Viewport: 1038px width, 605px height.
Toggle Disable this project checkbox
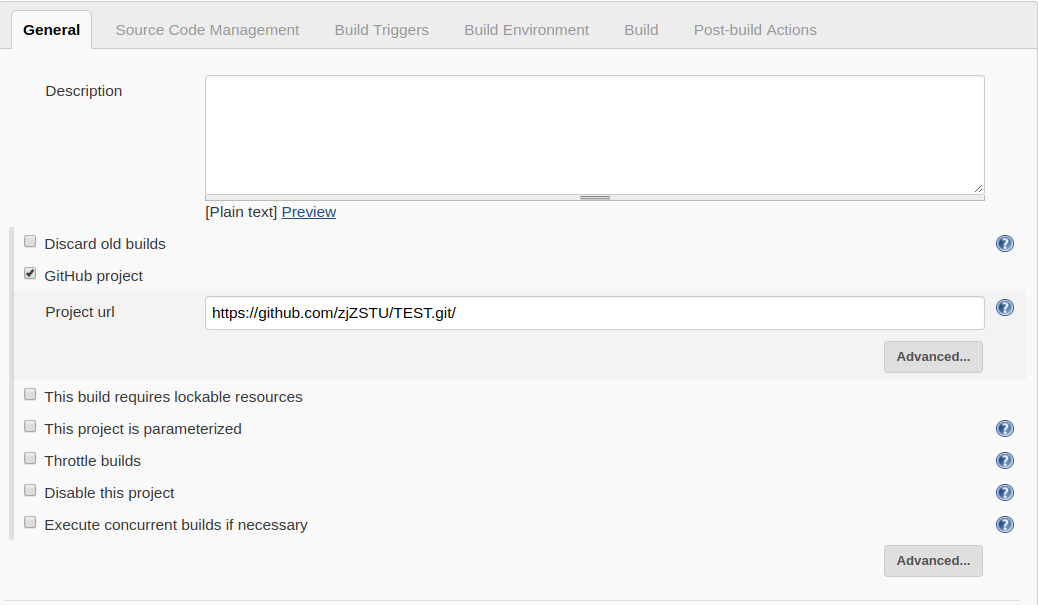coord(30,491)
